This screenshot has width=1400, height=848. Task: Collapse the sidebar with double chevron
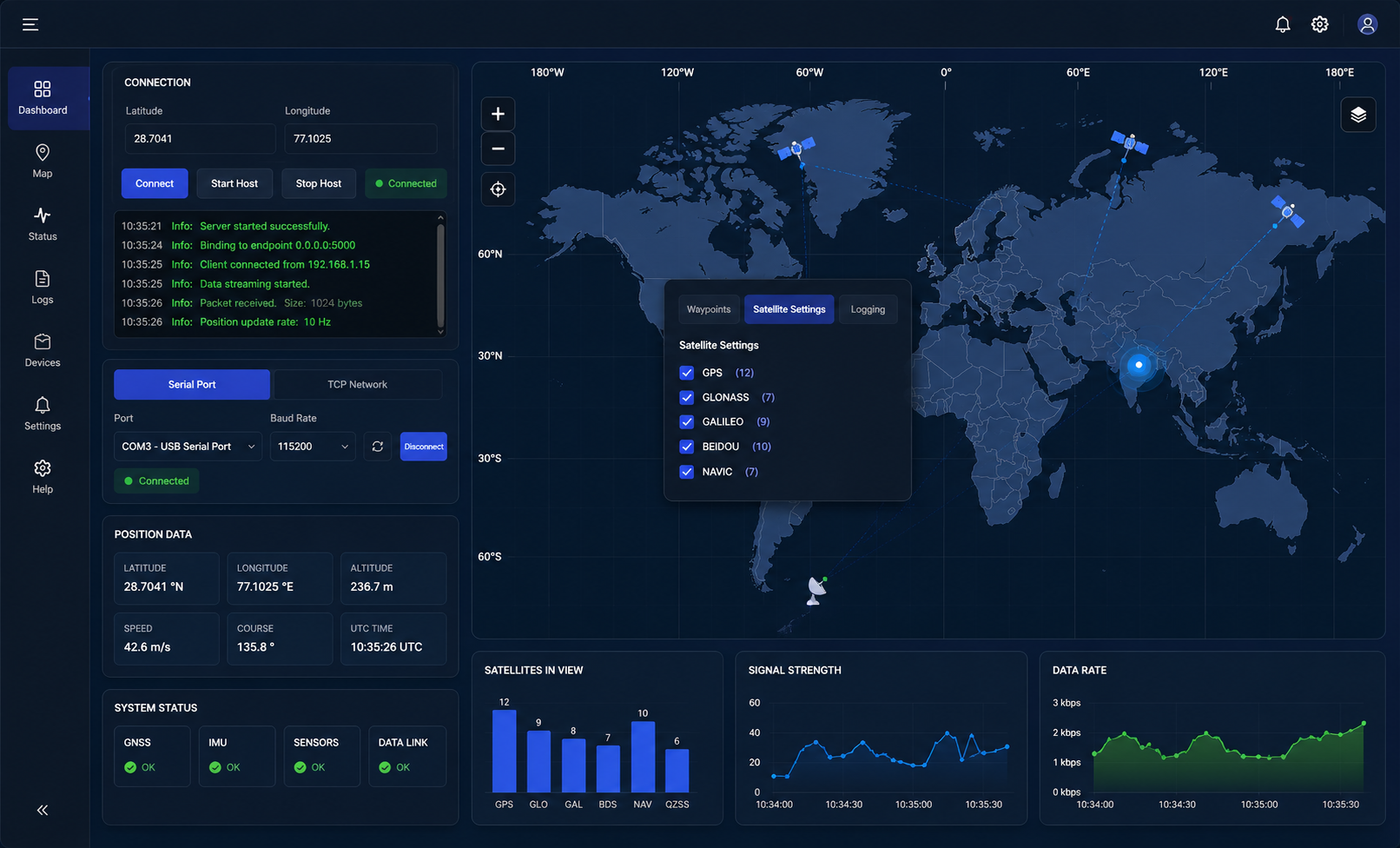click(x=43, y=810)
